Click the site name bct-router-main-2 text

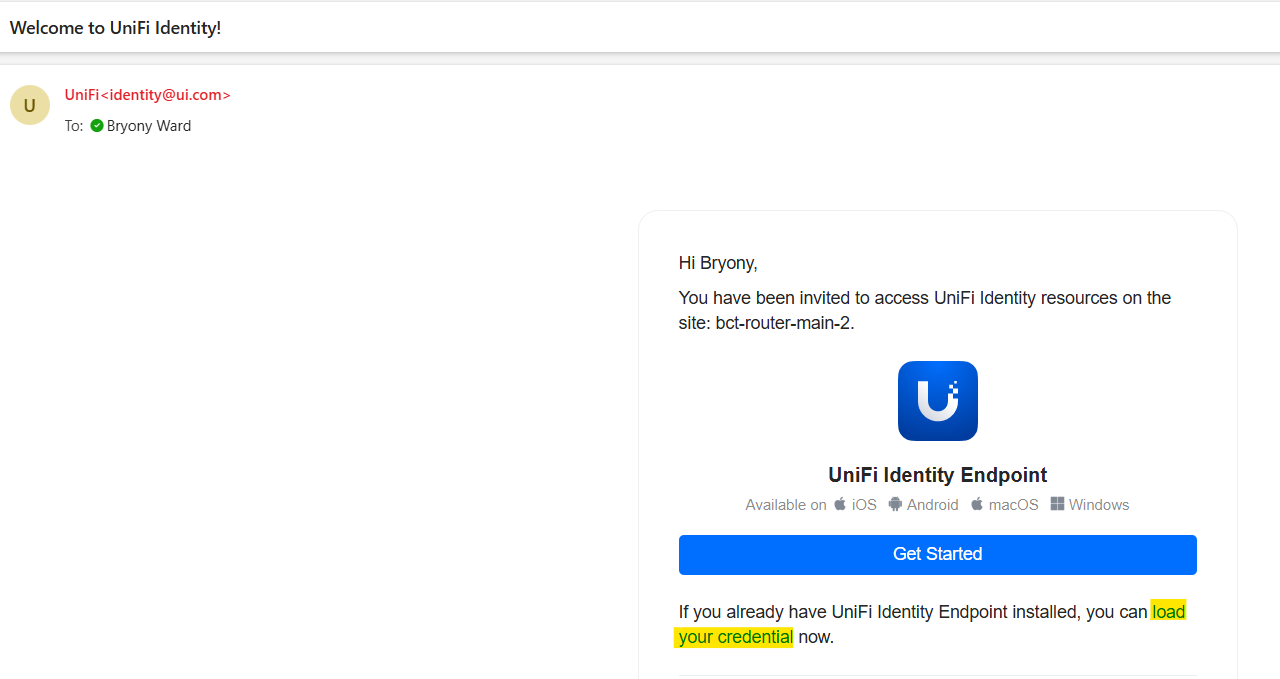[x=782, y=323]
